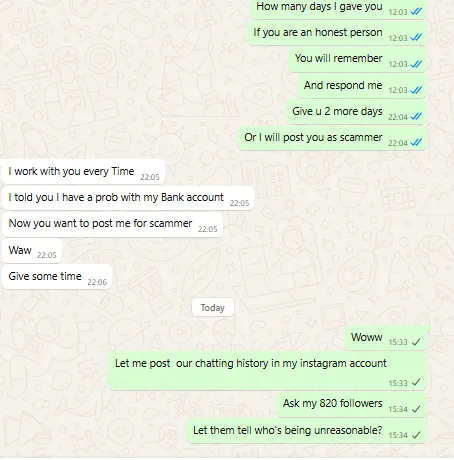Click the single tick next to 'Woww'

tap(416, 342)
